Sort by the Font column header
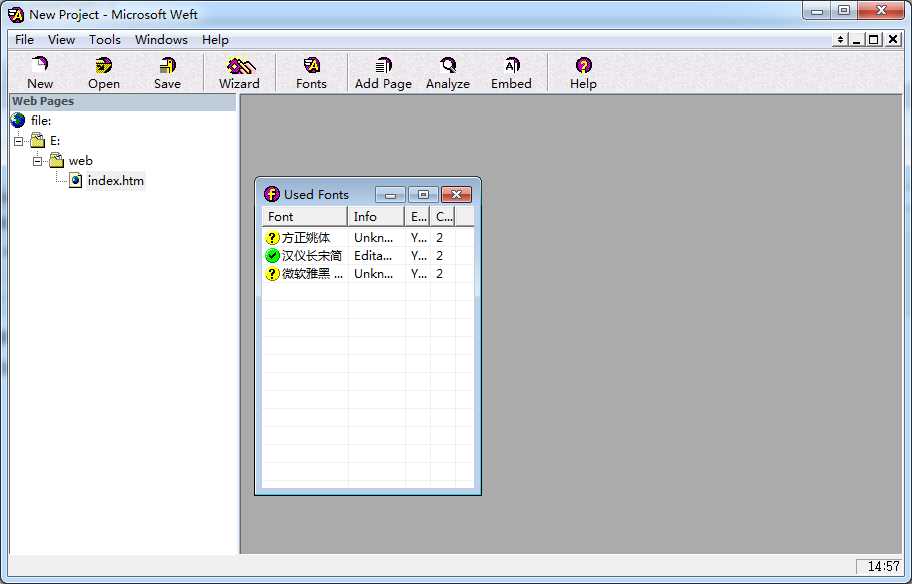 (305, 216)
